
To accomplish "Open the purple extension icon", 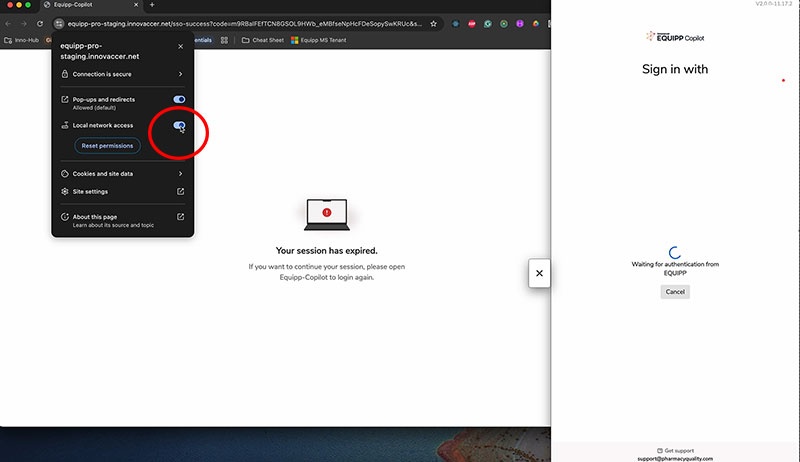I will coord(520,23).
